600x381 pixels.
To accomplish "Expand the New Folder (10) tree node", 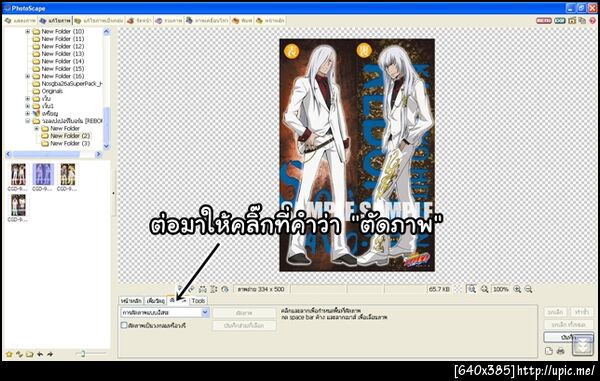I will pos(28,31).
